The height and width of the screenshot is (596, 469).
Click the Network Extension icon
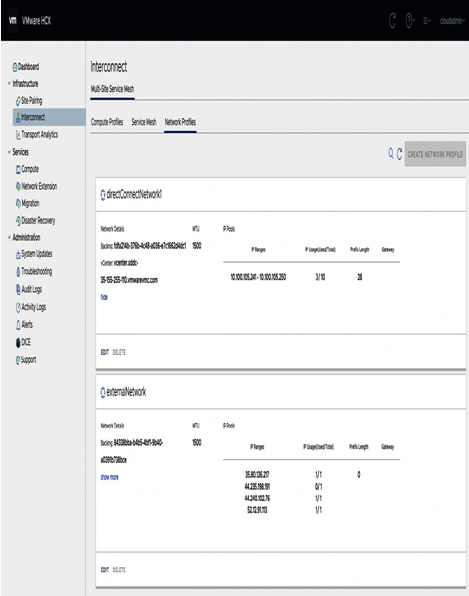point(18,186)
